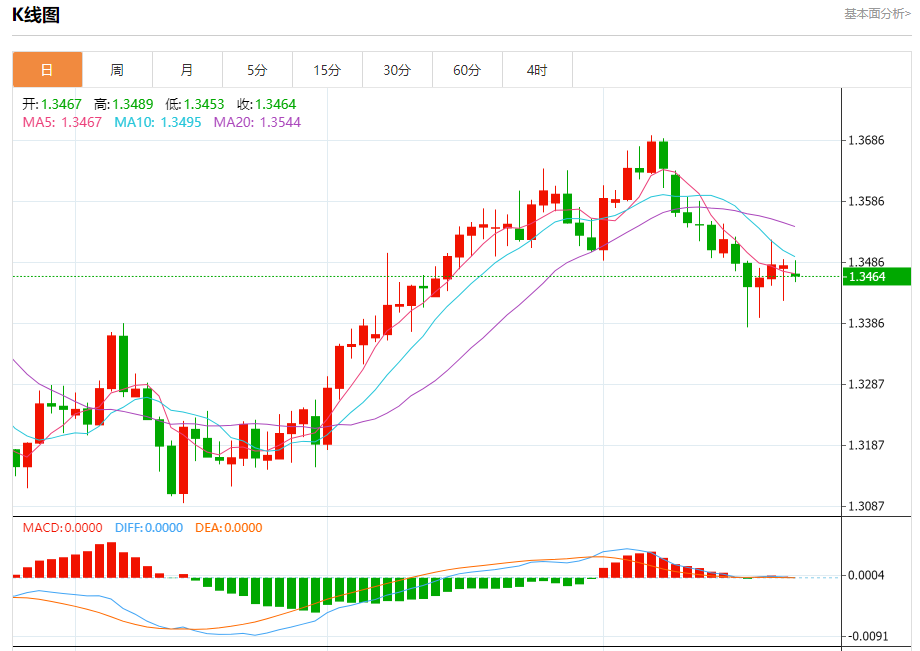Click the DIFF:0.0000 indicator label
This screenshot has height=651, width=920.
(x=149, y=528)
